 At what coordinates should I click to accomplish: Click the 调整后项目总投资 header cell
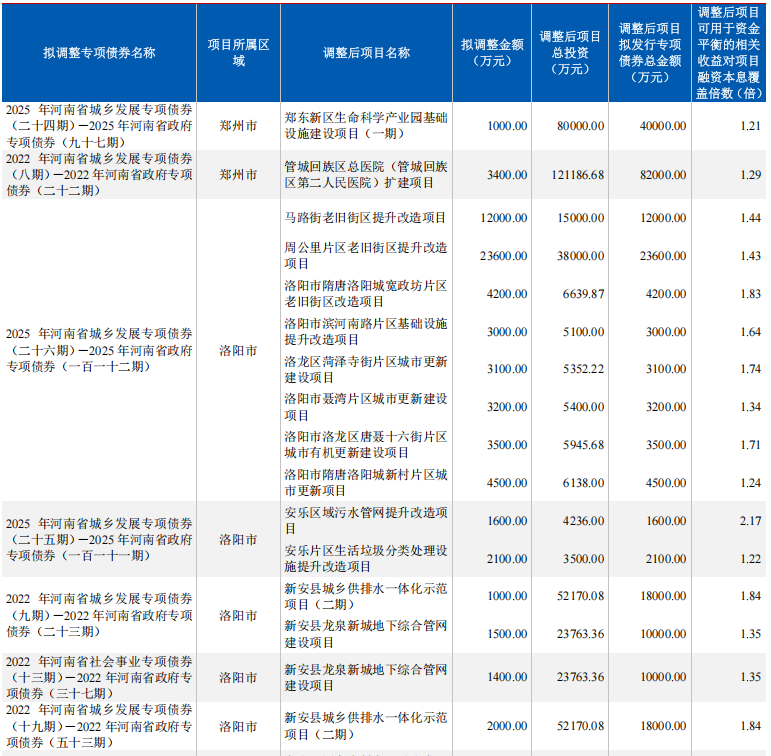coord(570,53)
